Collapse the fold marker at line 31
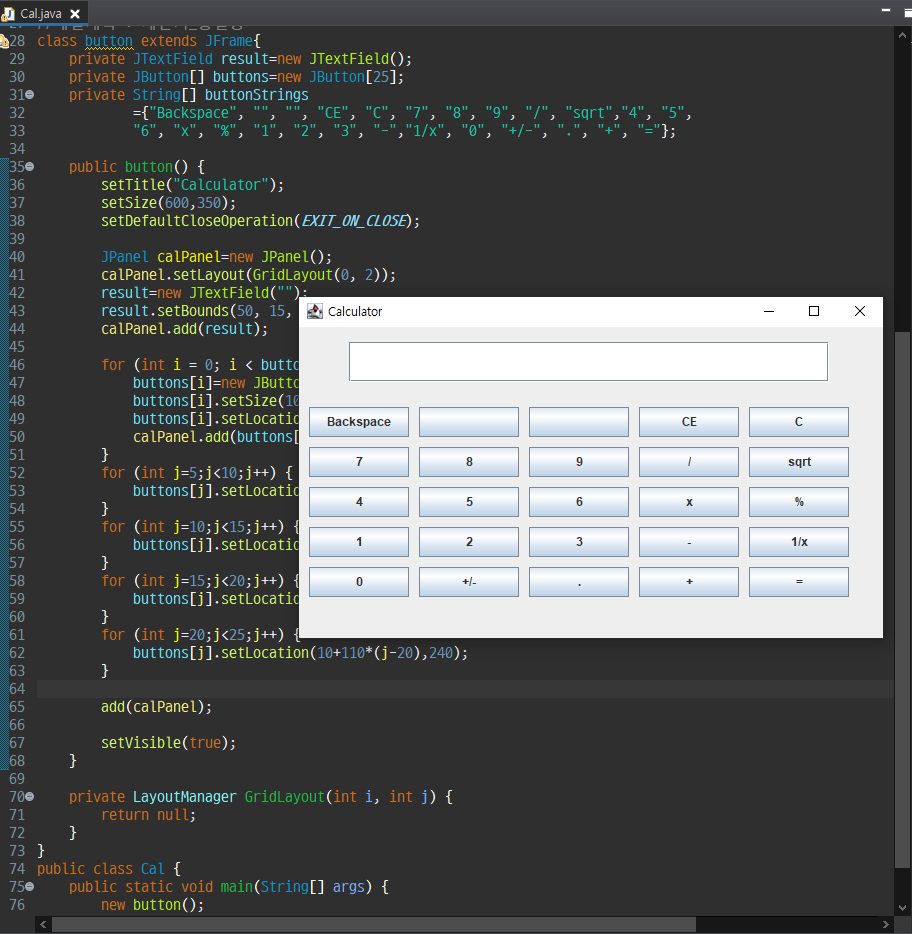 [x=30, y=95]
